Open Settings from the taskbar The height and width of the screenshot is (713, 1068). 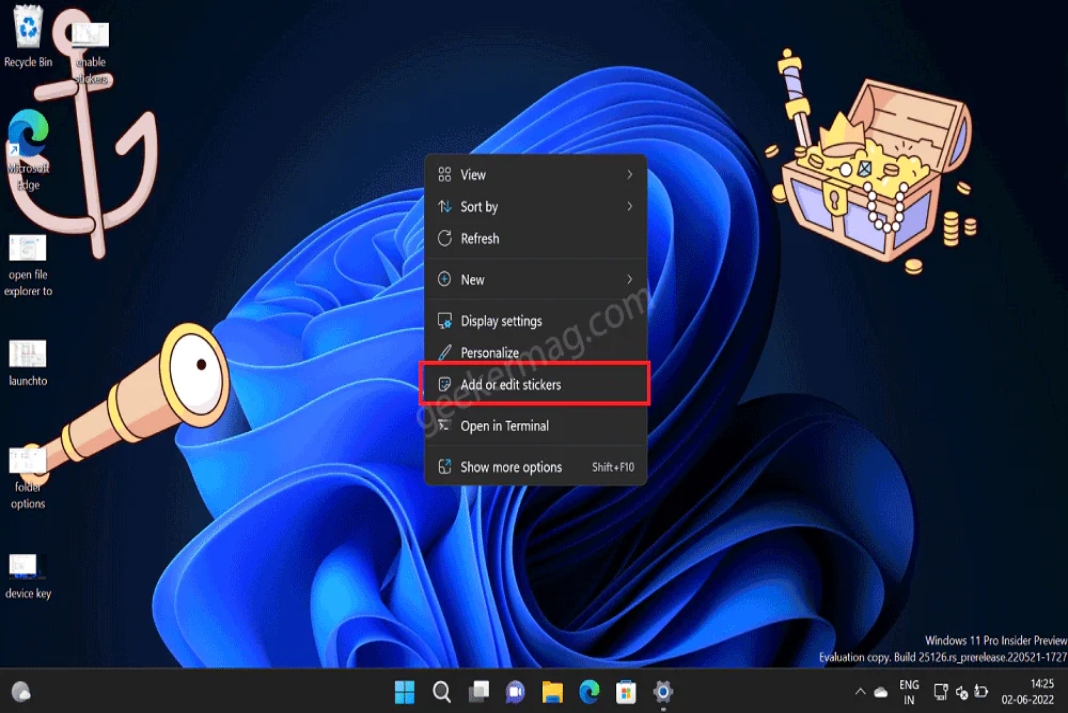coord(662,691)
